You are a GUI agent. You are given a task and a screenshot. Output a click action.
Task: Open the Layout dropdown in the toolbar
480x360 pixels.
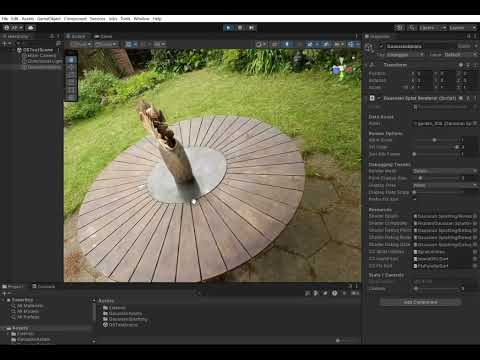pos(462,28)
